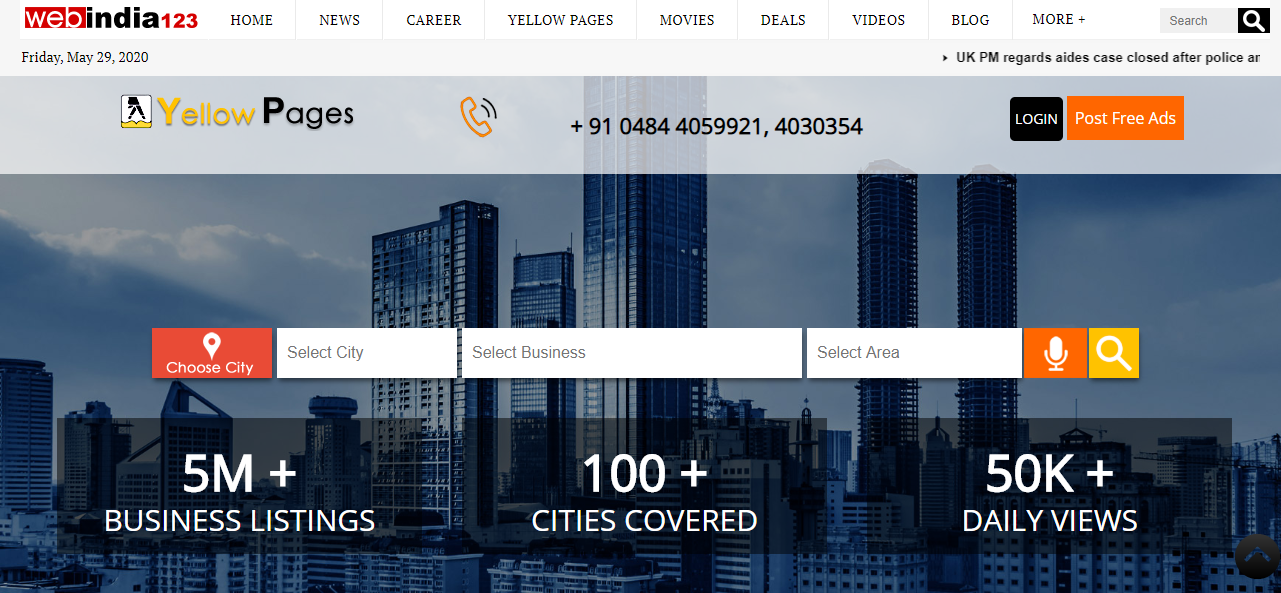This screenshot has height=593, width=1281.
Task: Click the yellow magnifier search button
Action: pyautogui.click(x=1114, y=353)
